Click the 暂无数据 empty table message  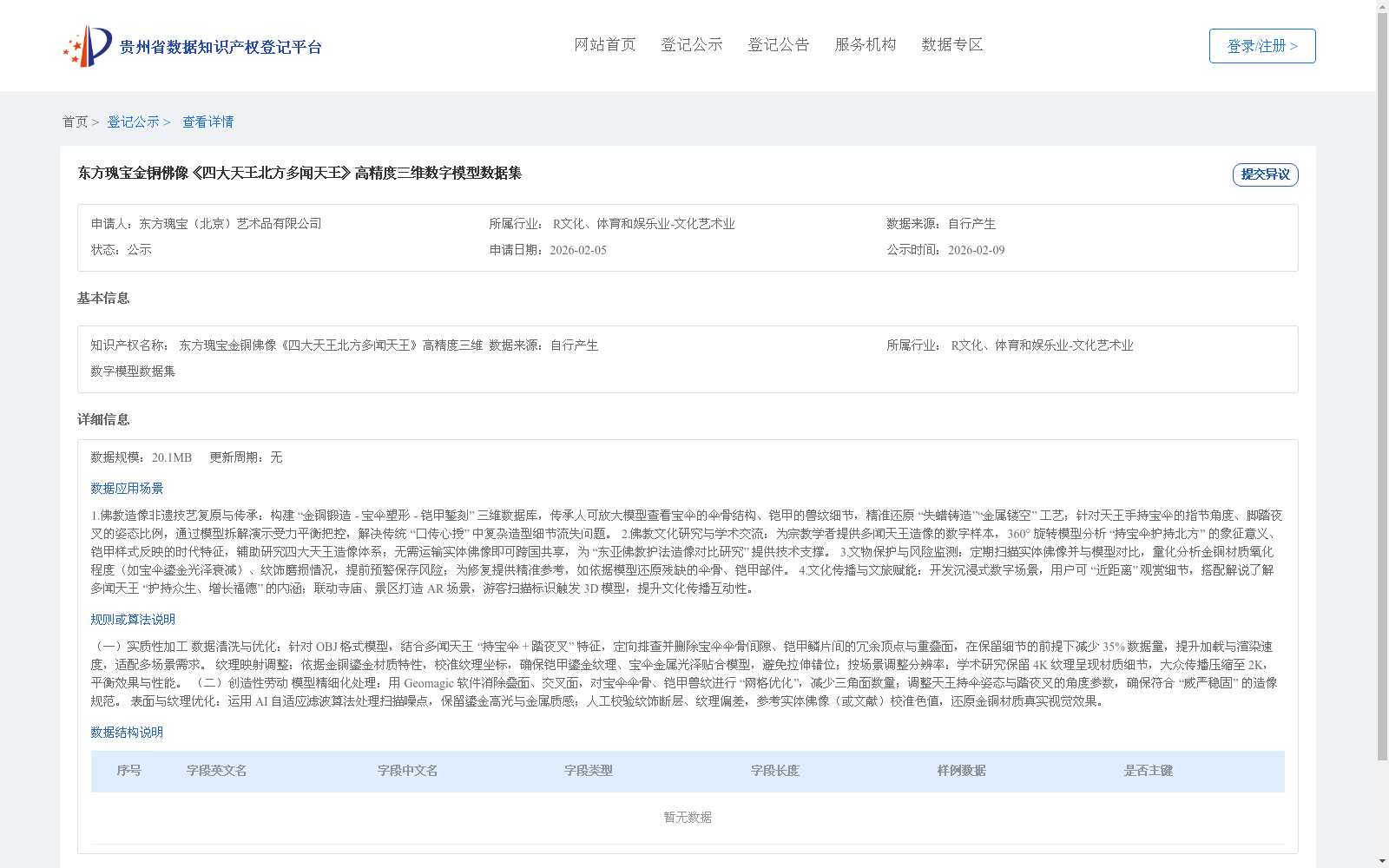point(688,818)
